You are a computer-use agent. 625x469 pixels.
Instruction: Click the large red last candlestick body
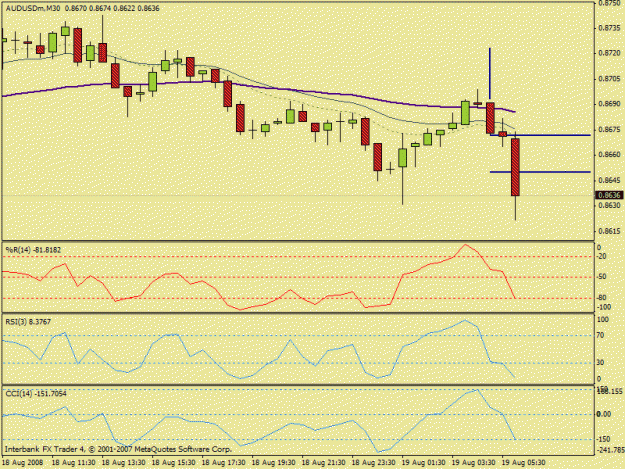pos(515,167)
